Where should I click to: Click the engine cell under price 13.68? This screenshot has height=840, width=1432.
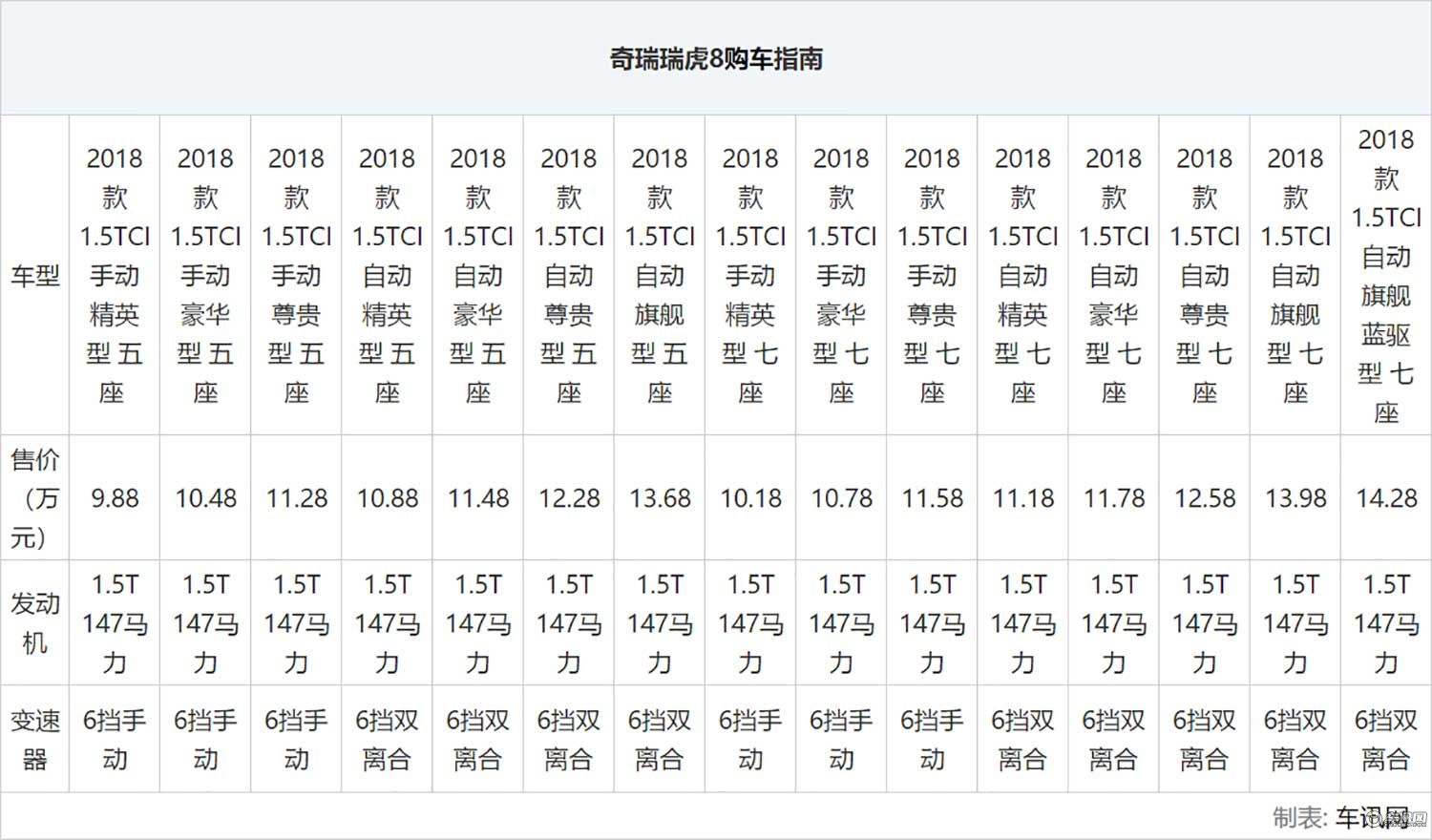(660, 623)
